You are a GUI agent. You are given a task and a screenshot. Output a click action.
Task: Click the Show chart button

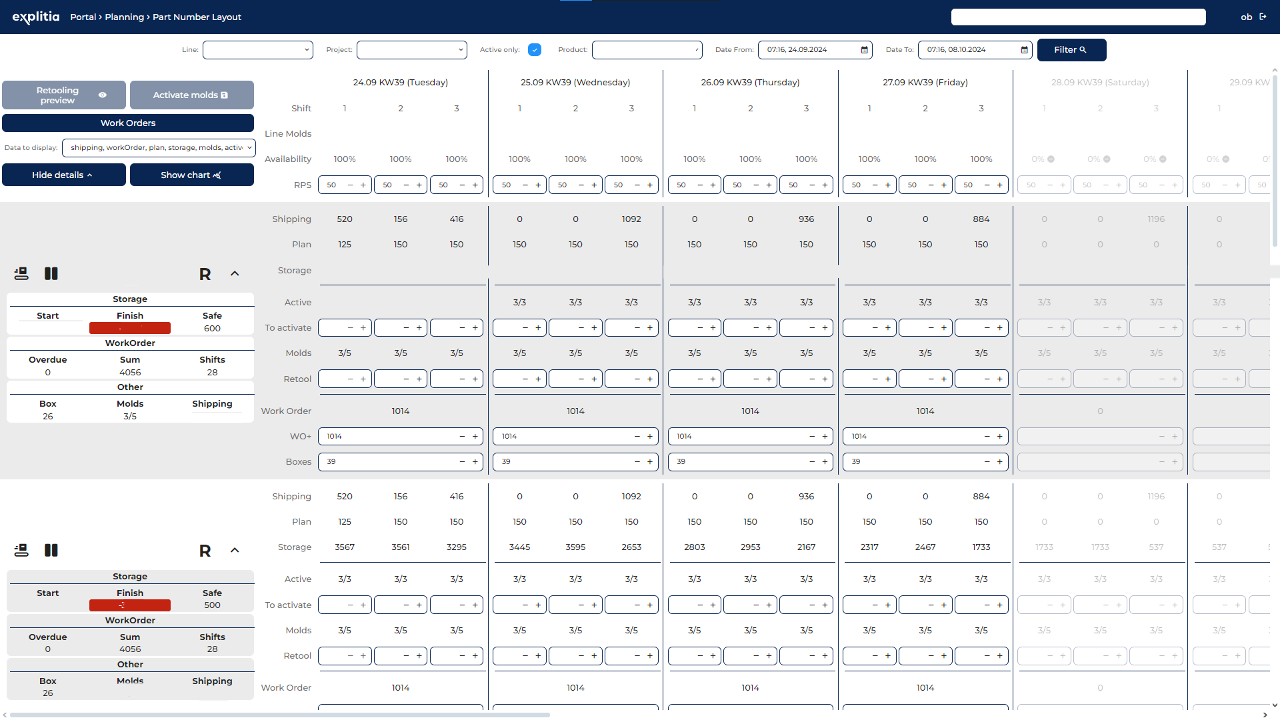(192, 175)
